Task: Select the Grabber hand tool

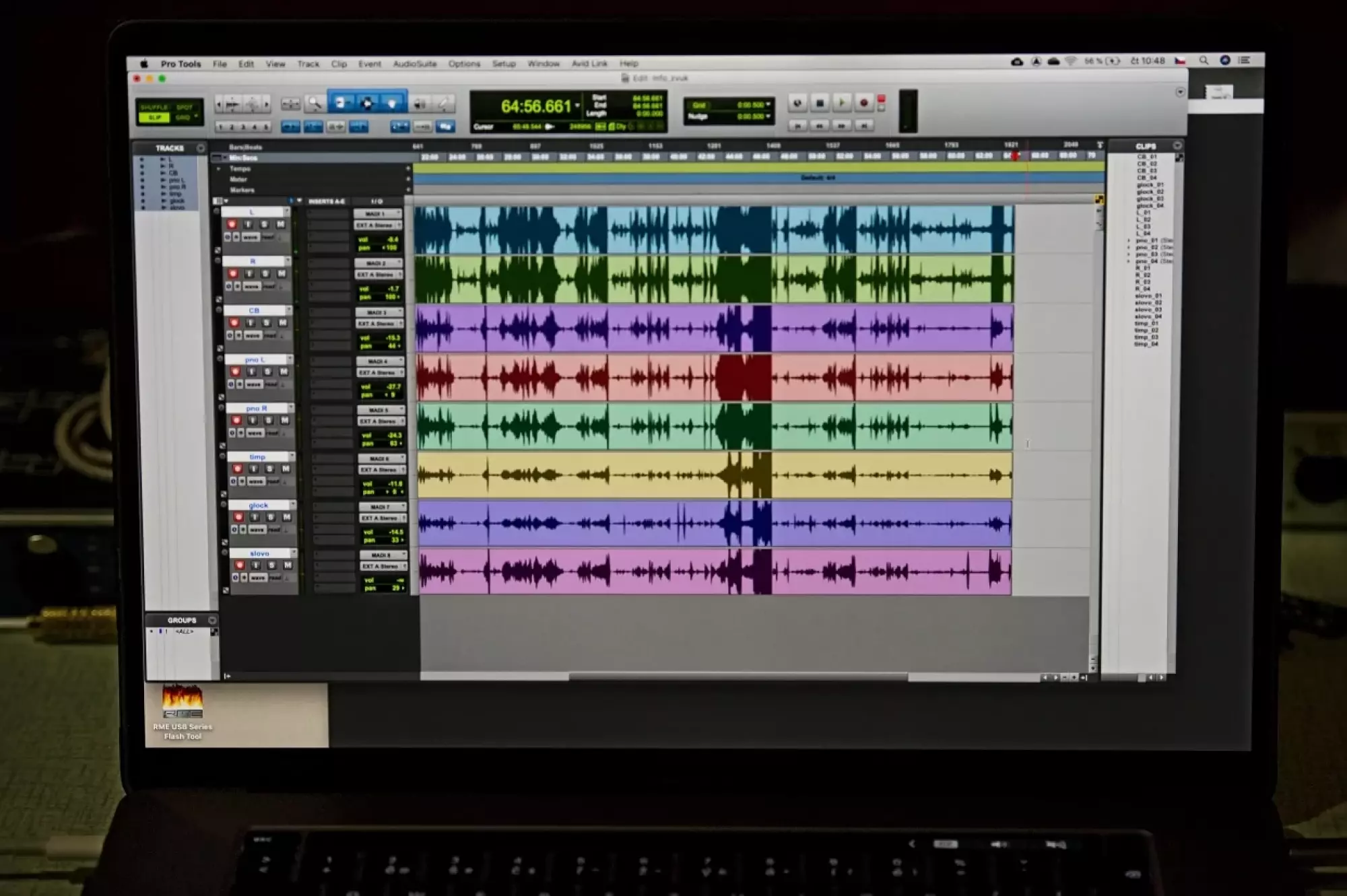Action: pyautogui.click(x=392, y=103)
